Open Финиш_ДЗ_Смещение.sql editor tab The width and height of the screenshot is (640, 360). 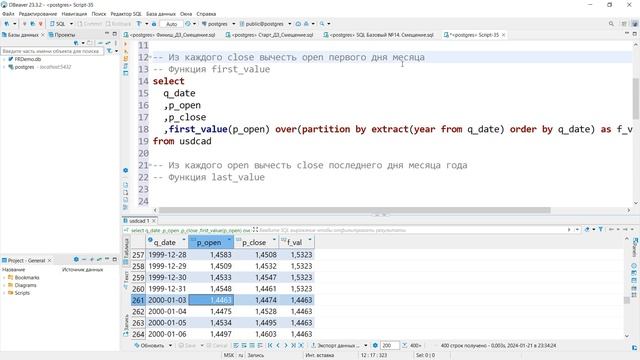pyautogui.click(x=169, y=35)
